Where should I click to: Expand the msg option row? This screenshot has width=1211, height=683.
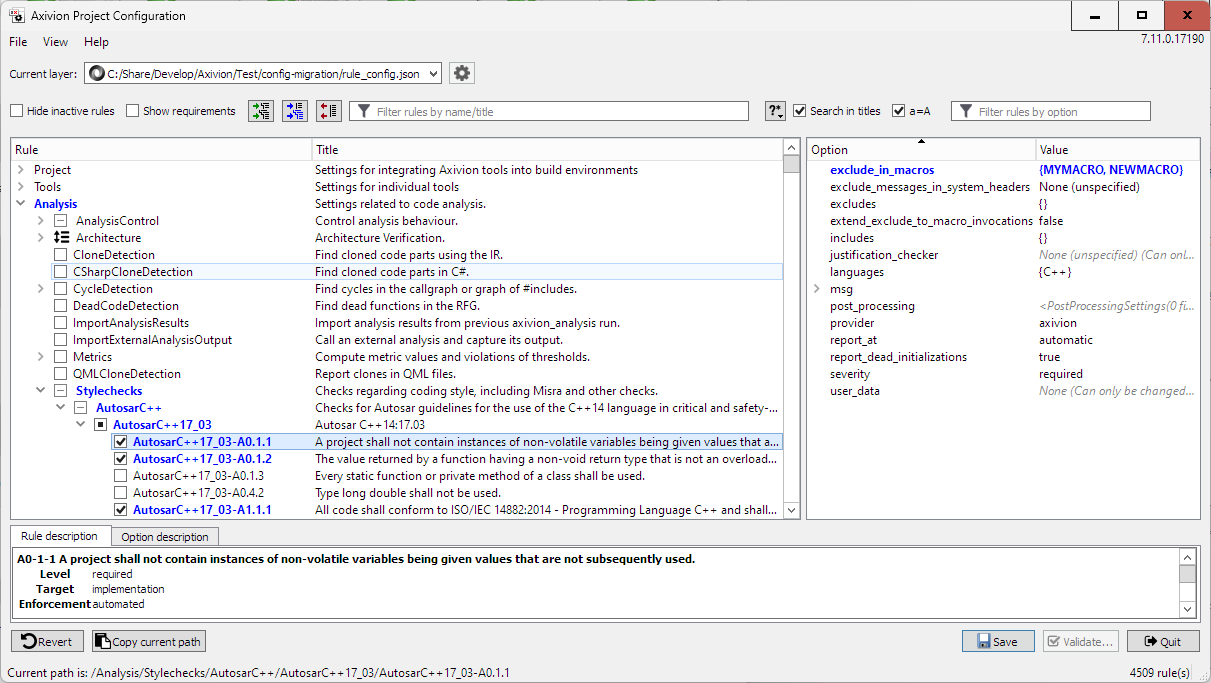click(818, 289)
